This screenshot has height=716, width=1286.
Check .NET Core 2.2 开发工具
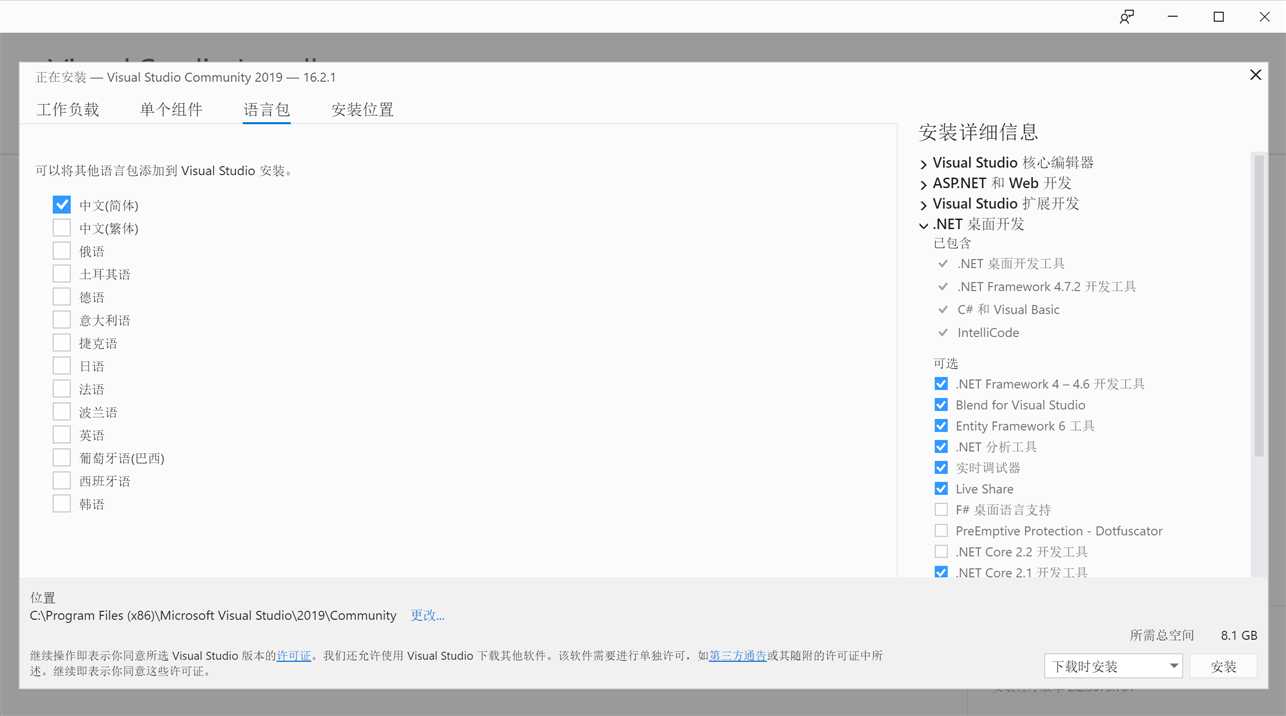[941, 551]
